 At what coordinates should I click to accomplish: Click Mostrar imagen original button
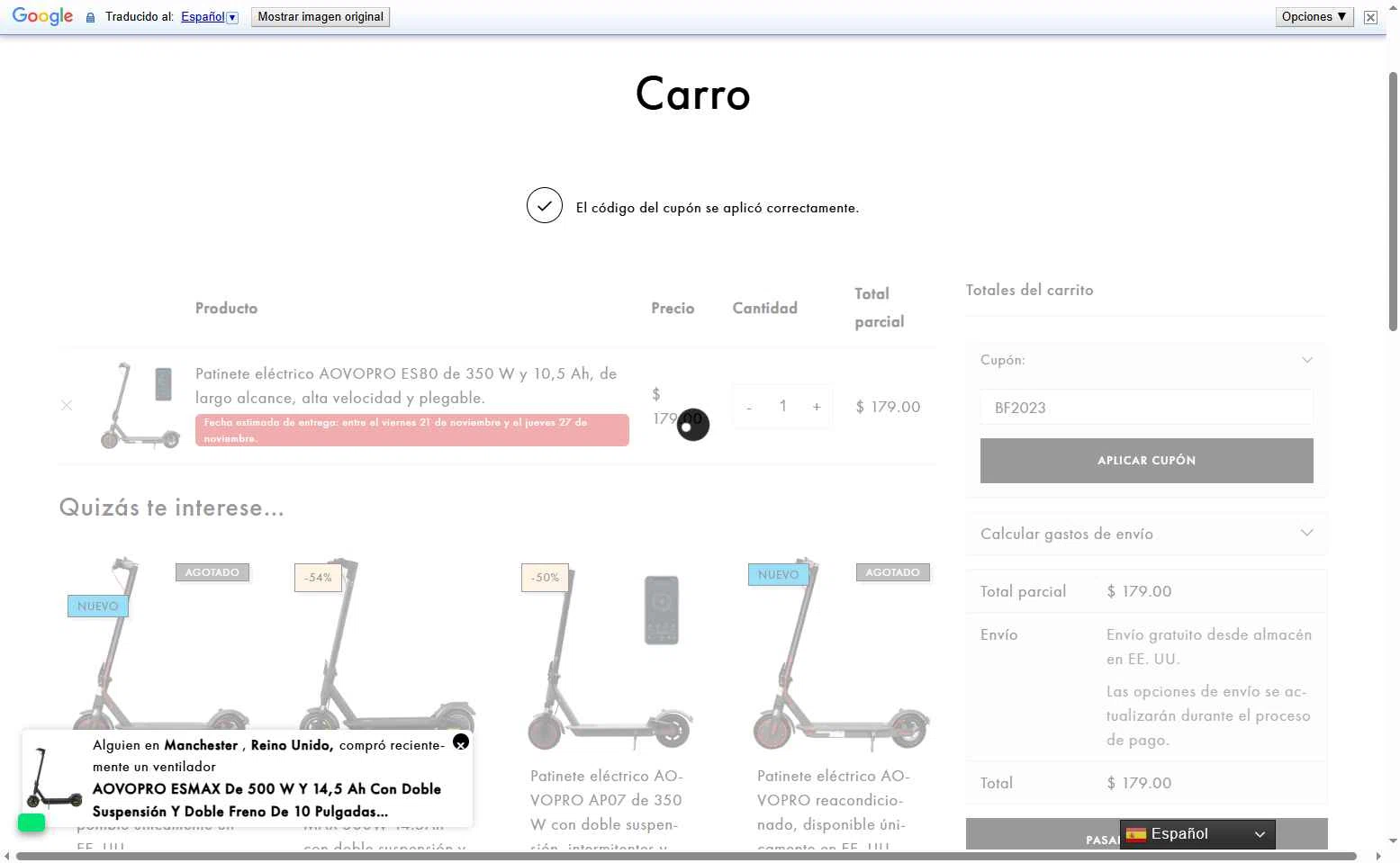coord(321,17)
